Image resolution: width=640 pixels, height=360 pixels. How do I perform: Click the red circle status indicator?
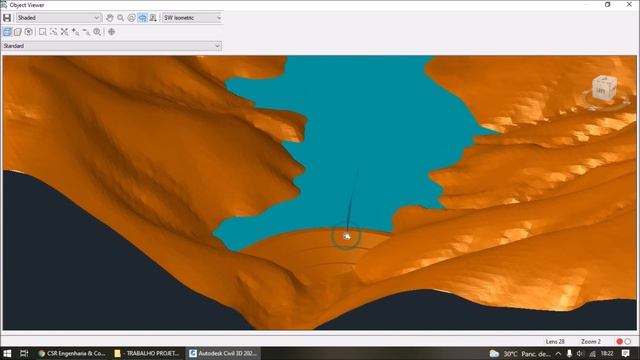click(620, 341)
